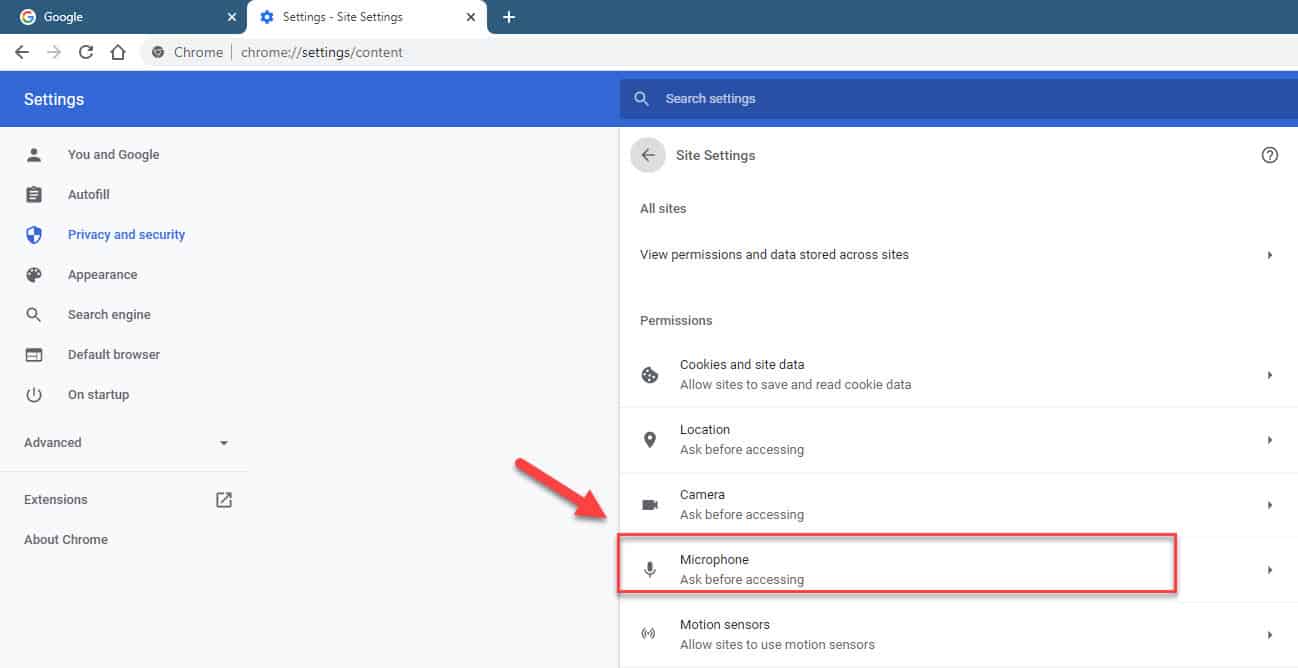Open Extensions from the sidebar

[56, 500]
